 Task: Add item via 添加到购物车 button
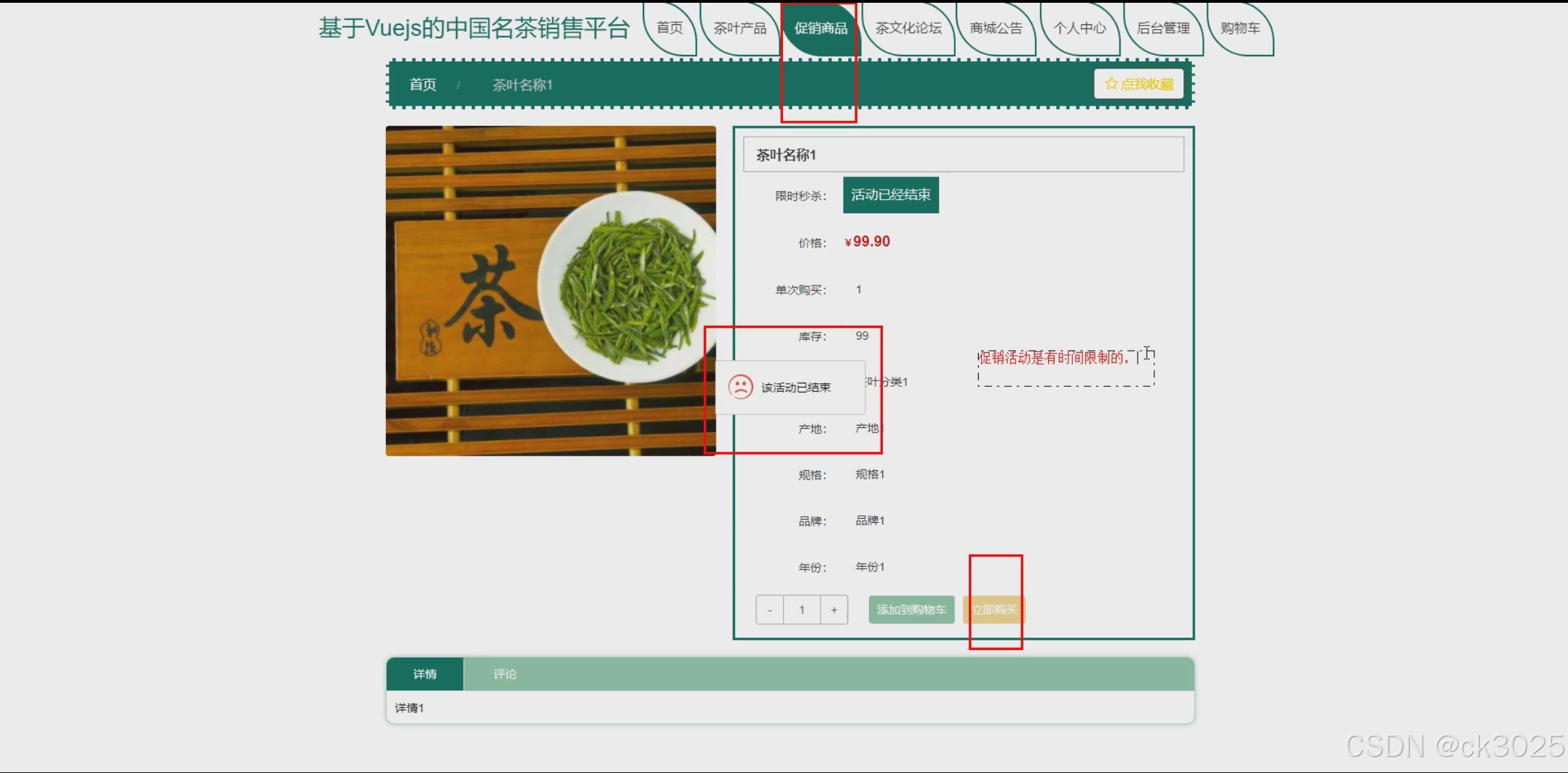click(x=911, y=610)
